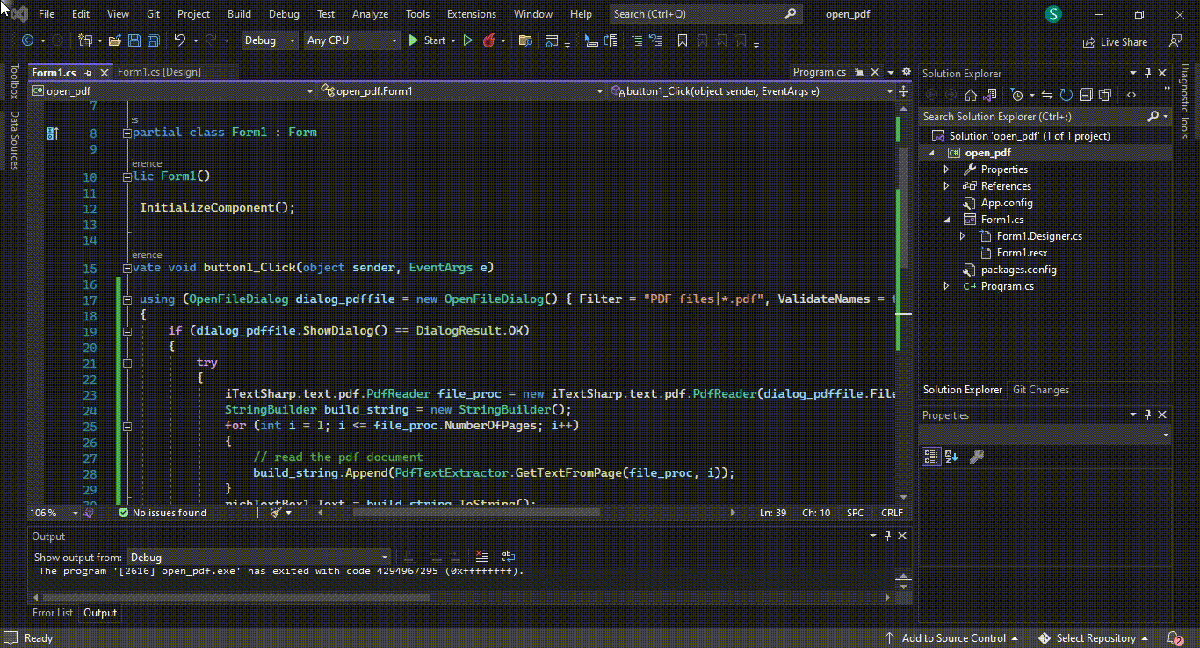Open the Debug configuration dropdown

tap(269, 41)
